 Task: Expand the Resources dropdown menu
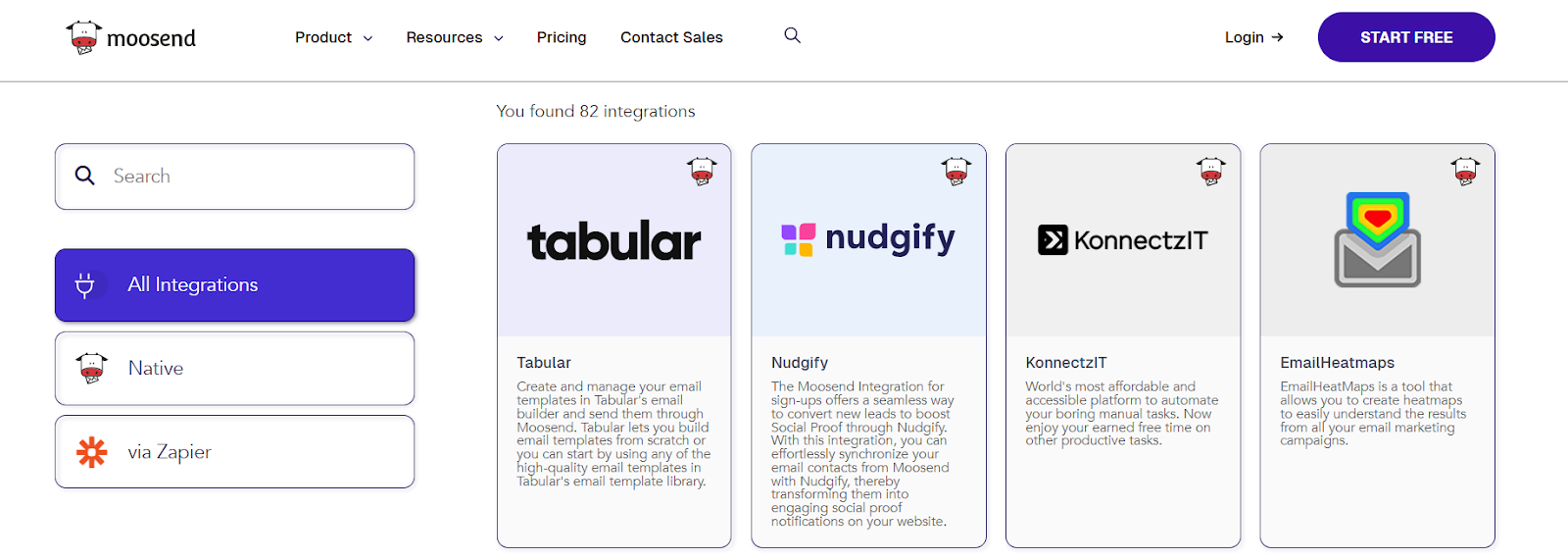pos(455,37)
